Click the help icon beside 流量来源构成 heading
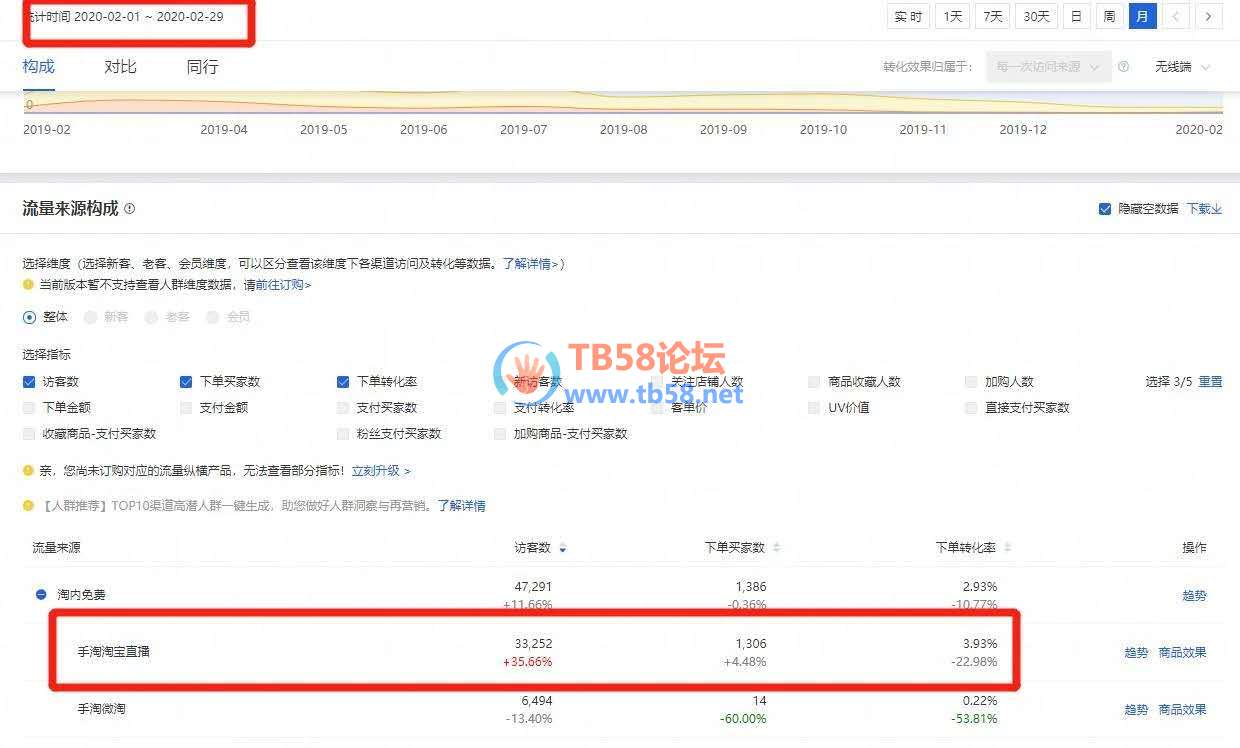Viewport: 1240px width, 748px height. [x=129, y=209]
